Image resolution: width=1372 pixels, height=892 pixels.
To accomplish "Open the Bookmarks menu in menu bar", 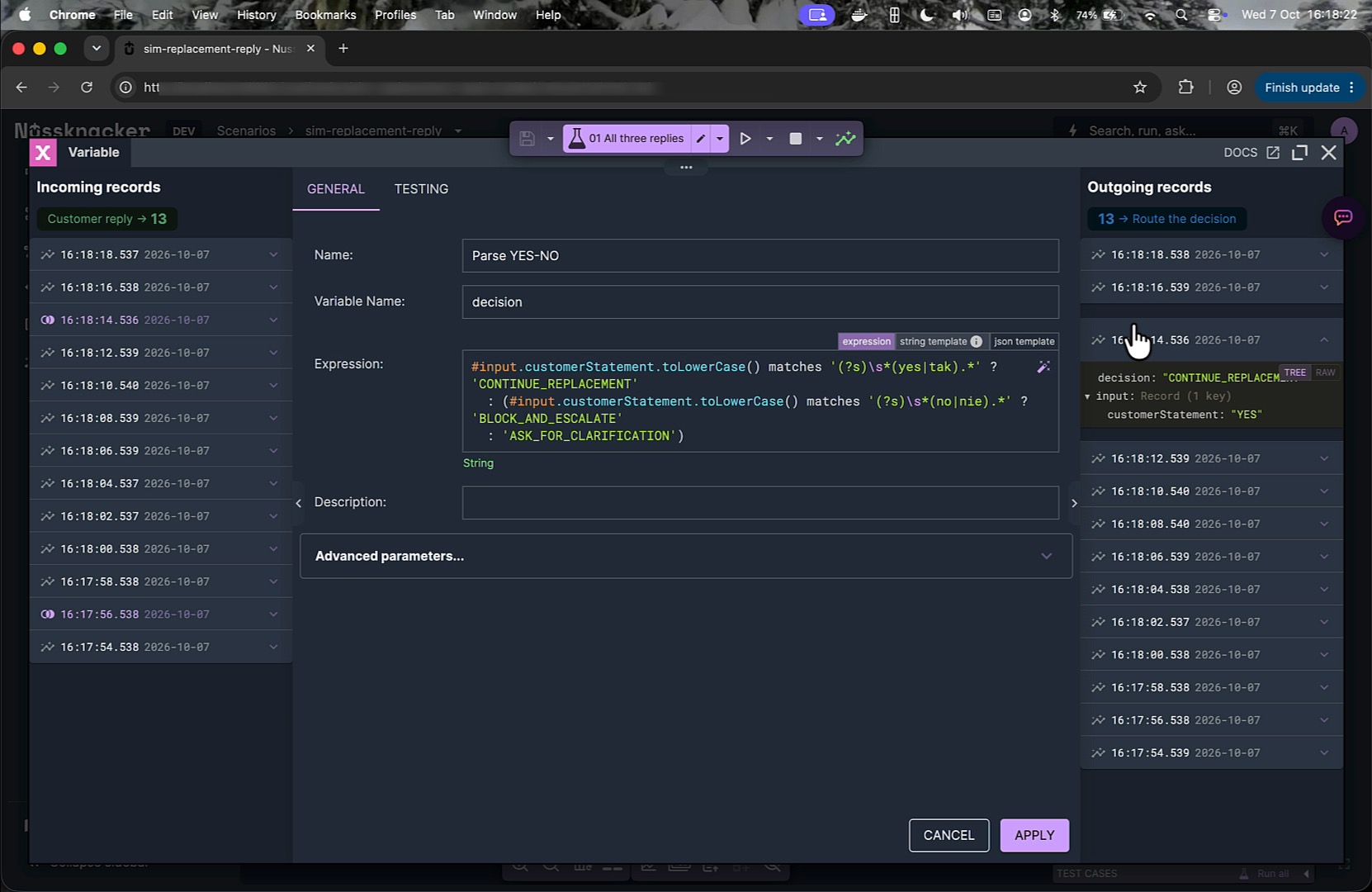I will [x=325, y=15].
